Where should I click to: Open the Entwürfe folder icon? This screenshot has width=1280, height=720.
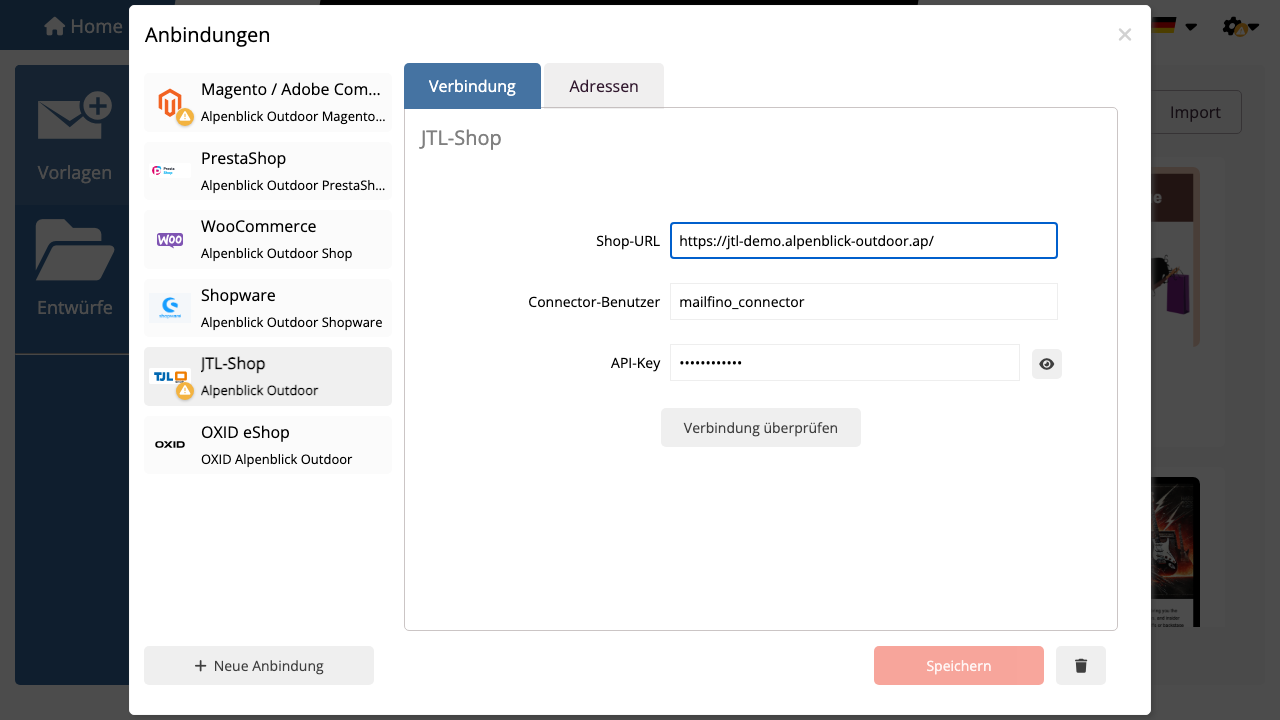75,250
